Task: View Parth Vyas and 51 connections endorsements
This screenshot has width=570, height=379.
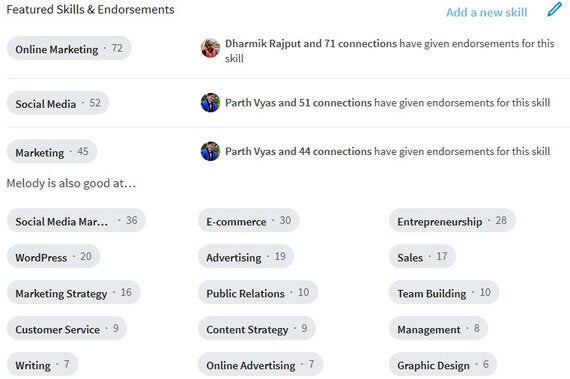Action: pyautogui.click(x=388, y=103)
